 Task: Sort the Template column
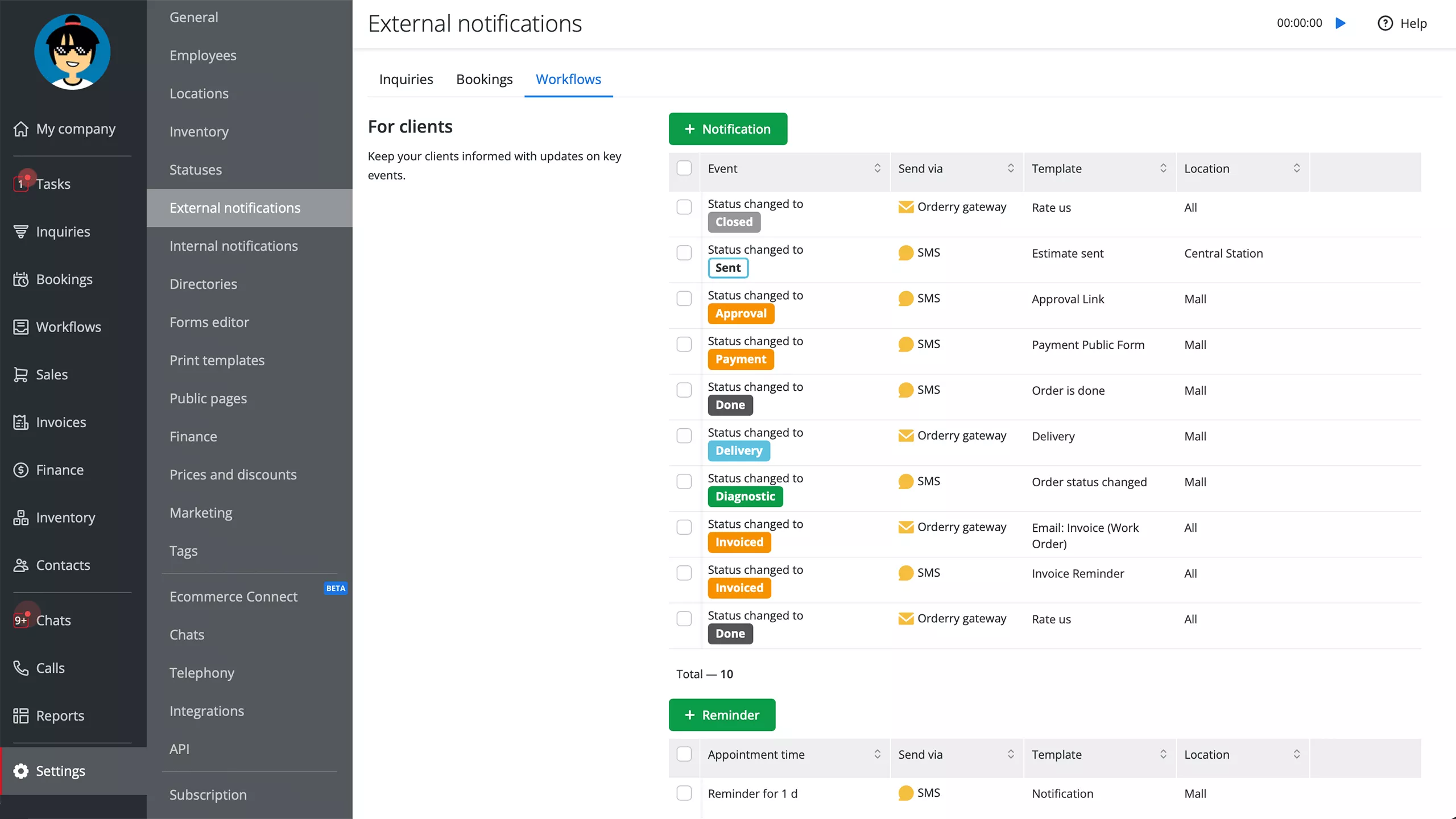pos(1164,168)
